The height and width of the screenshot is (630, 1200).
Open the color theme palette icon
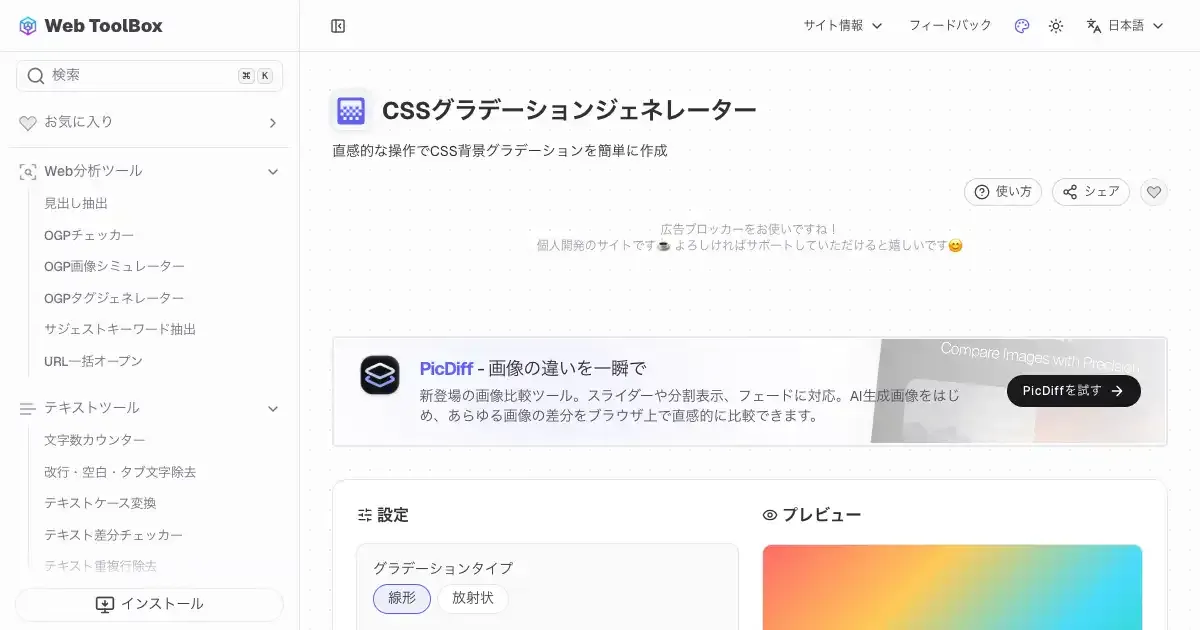click(1022, 26)
